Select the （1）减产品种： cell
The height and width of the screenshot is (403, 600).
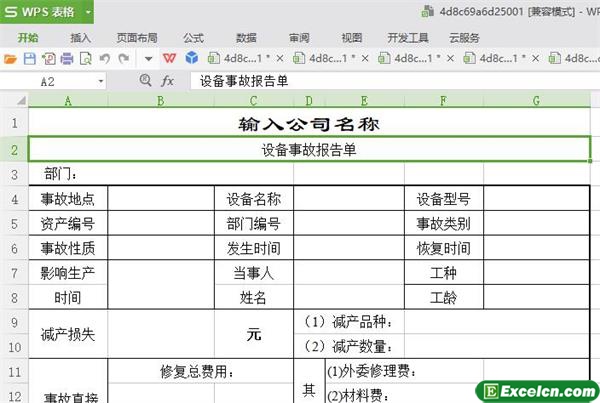tap(349, 322)
